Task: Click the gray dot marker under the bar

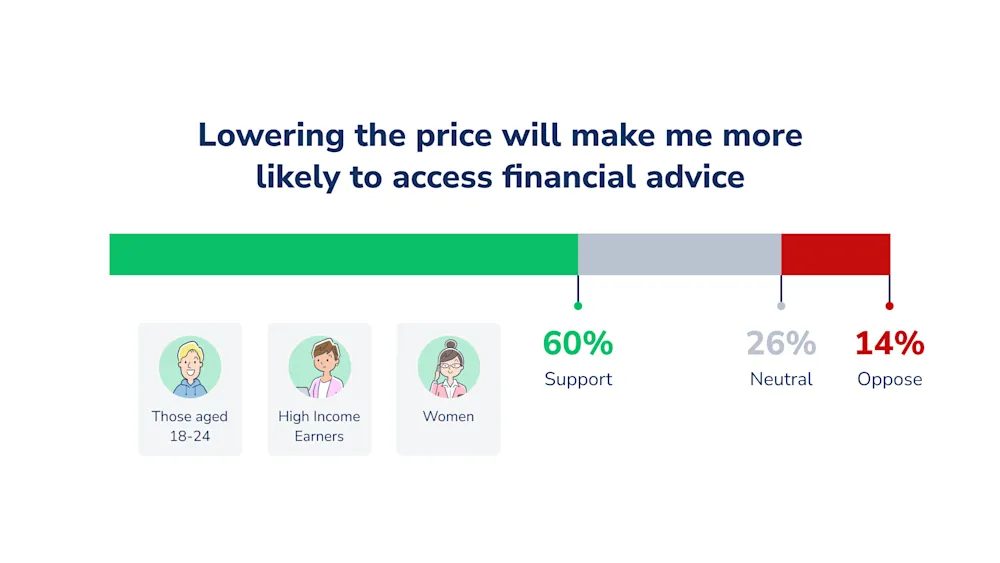Action: [x=781, y=306]
